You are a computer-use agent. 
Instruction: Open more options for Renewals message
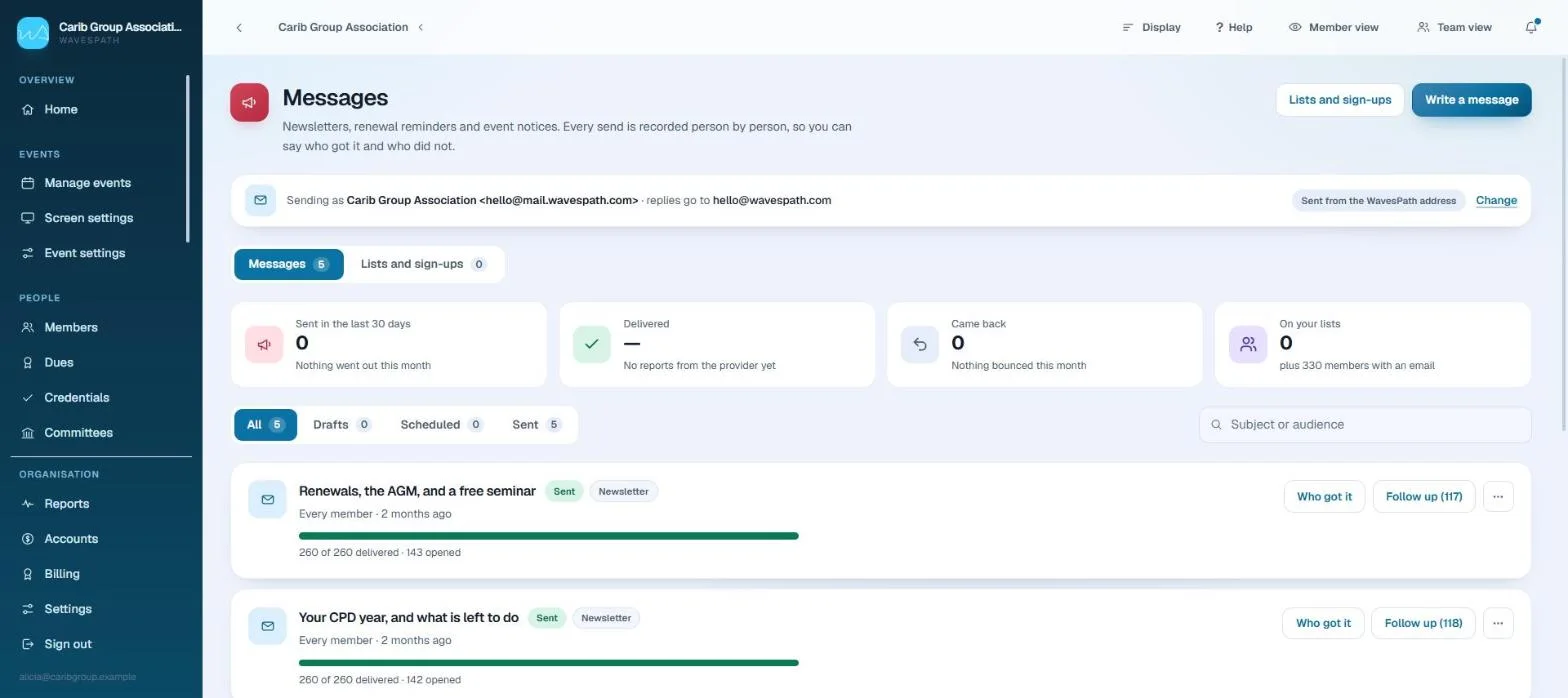point(1498,496)
